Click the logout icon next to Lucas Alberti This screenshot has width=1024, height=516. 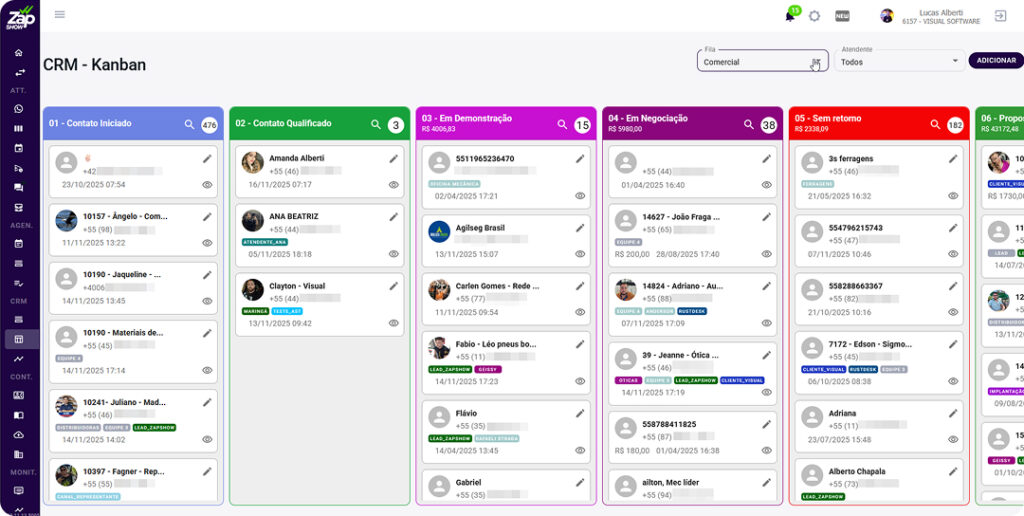(1000, 16)
